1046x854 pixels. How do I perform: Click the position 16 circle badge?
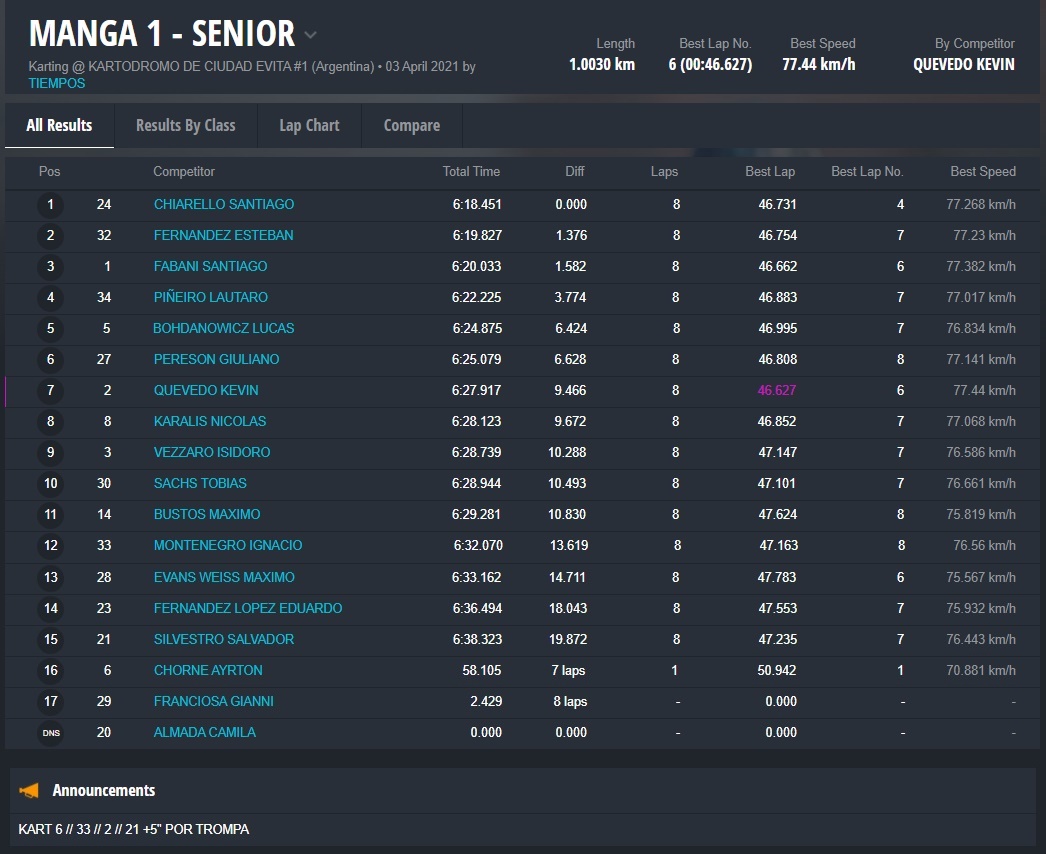[50, 671]
